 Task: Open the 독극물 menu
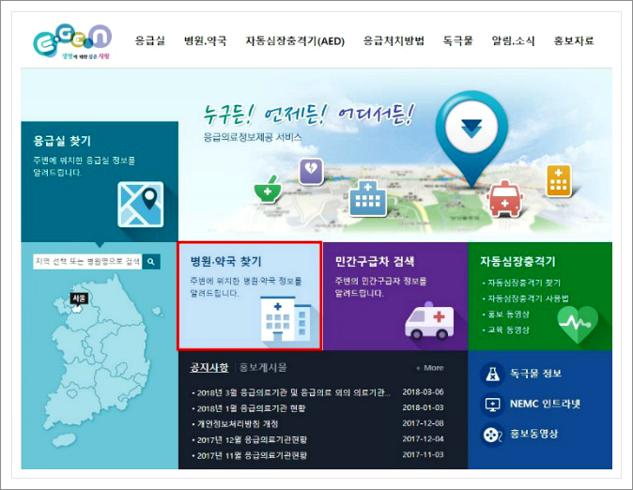click(x=458, y=40)
